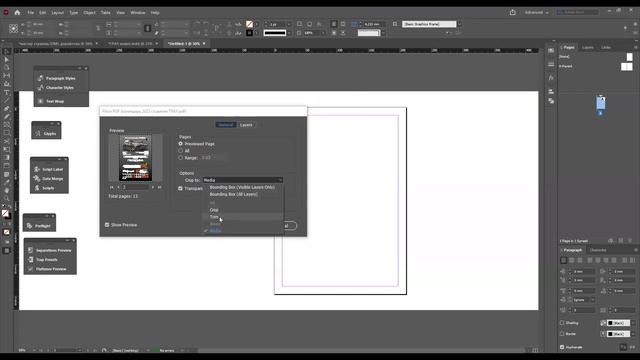Select the Scissors tool
The height and width of the screenshot is (360, 640).
tap(7, 141)
